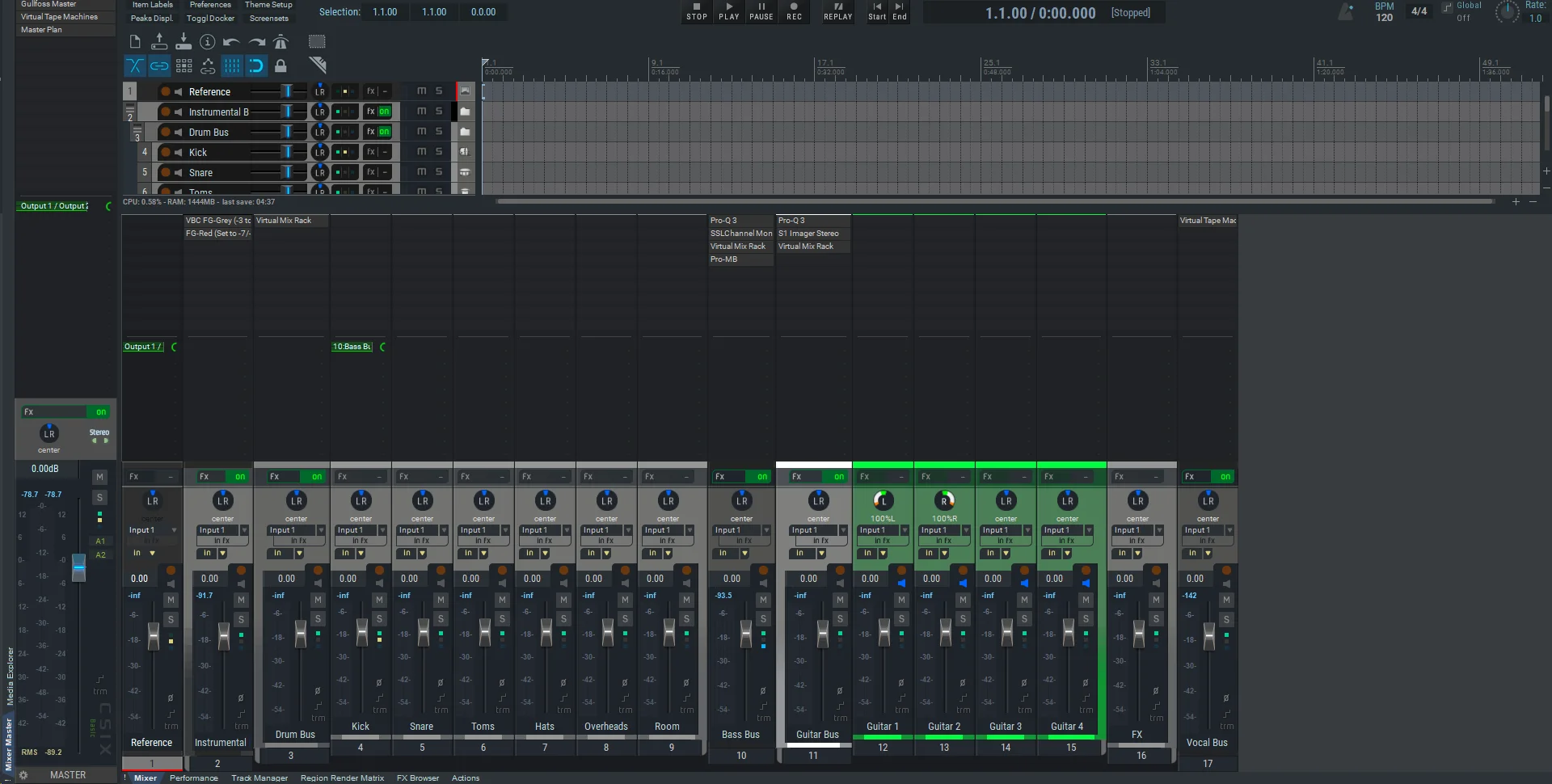Open the Input 1 dropdown on FX strip
Screen dimensions: 1552x784
tap(1137, 530)
